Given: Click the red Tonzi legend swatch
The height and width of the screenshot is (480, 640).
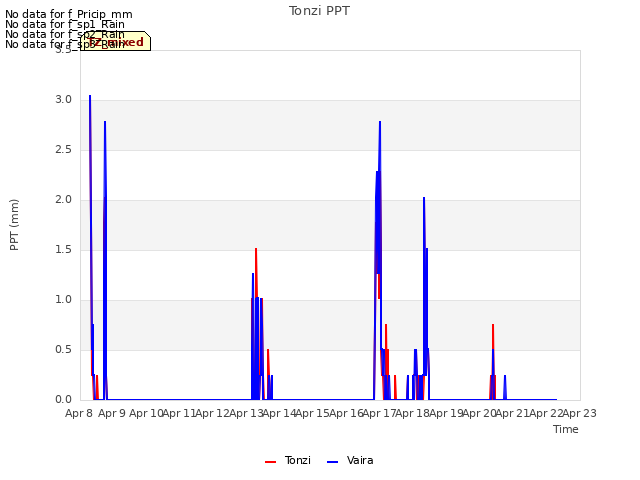Looking at the screenshot, I should 271,462.
